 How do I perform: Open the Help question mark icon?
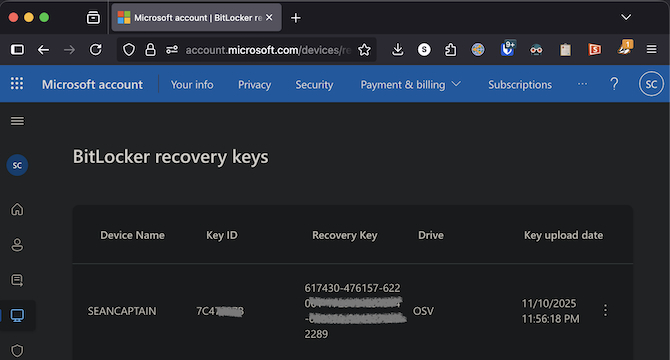point(614,84)
